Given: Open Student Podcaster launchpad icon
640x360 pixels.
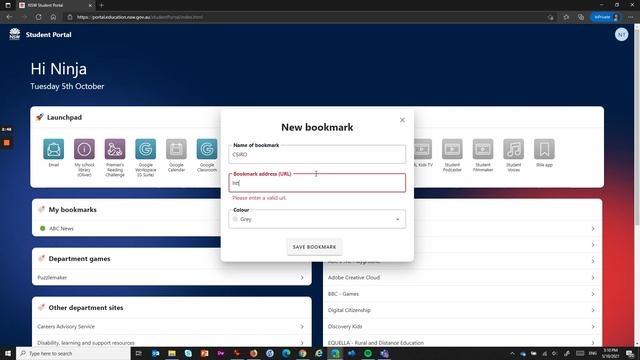Looking at the screenshot, I should pos(452,149).
